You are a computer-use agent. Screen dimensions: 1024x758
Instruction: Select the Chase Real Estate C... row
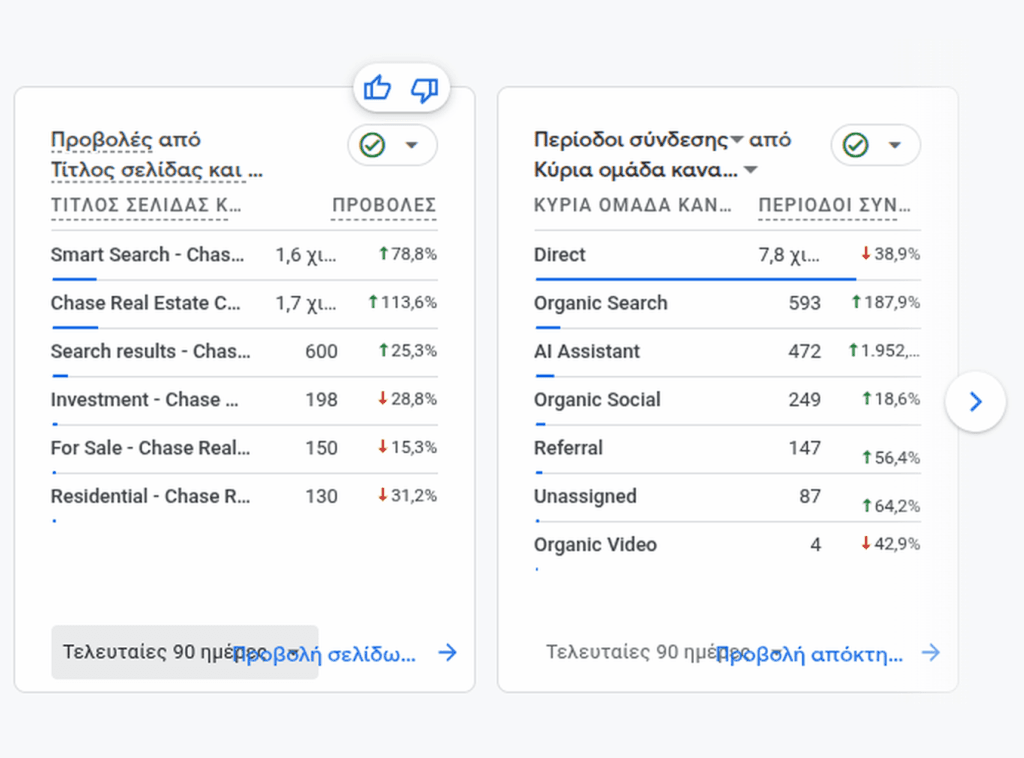point(244,304)
